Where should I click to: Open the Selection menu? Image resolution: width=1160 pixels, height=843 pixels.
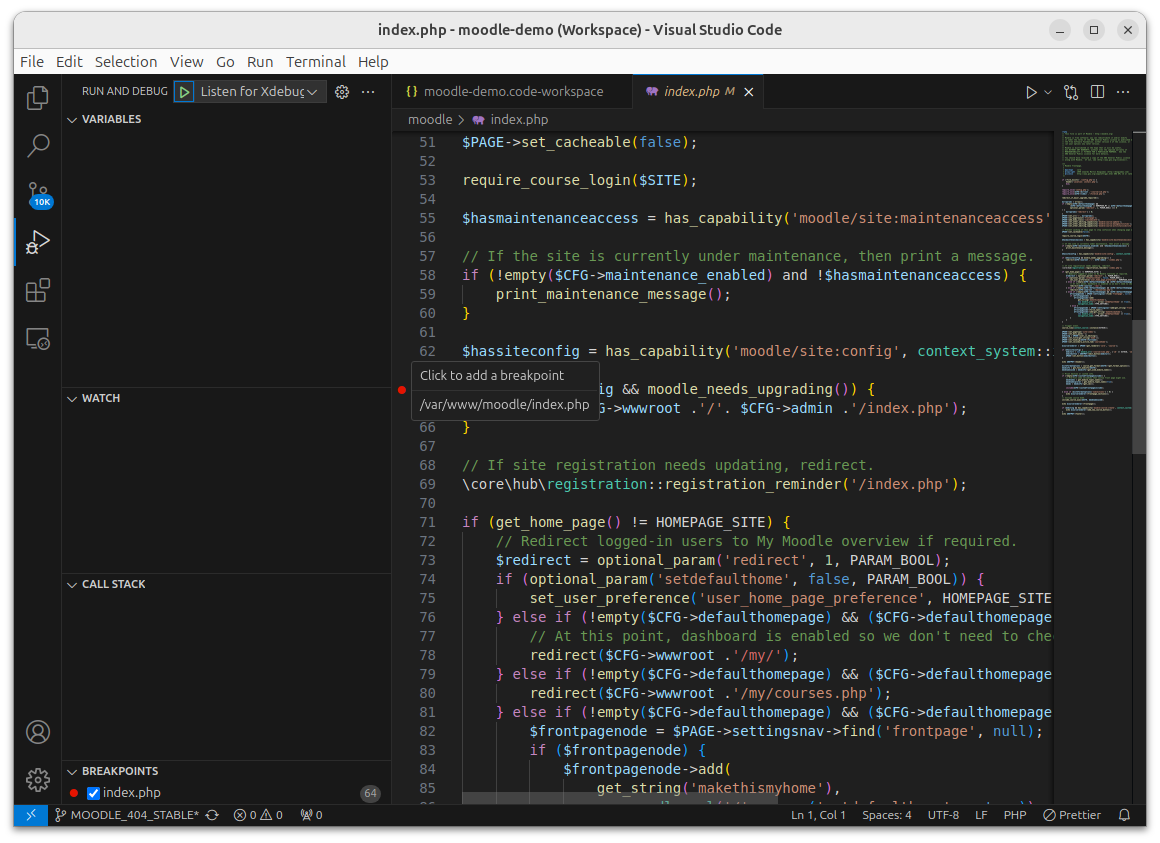[x=126, y=61]
